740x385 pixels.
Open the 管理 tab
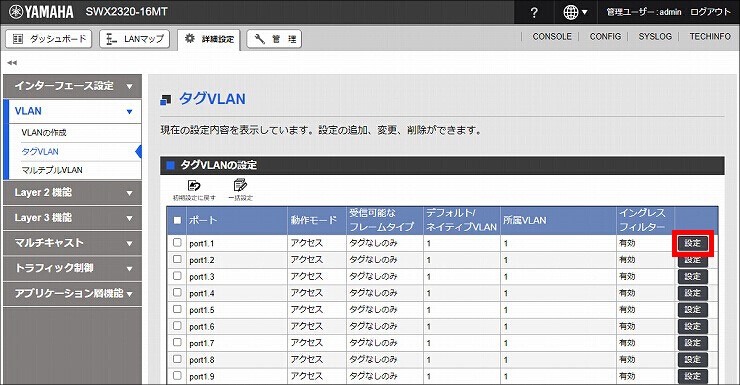click(x=274, y=39)
